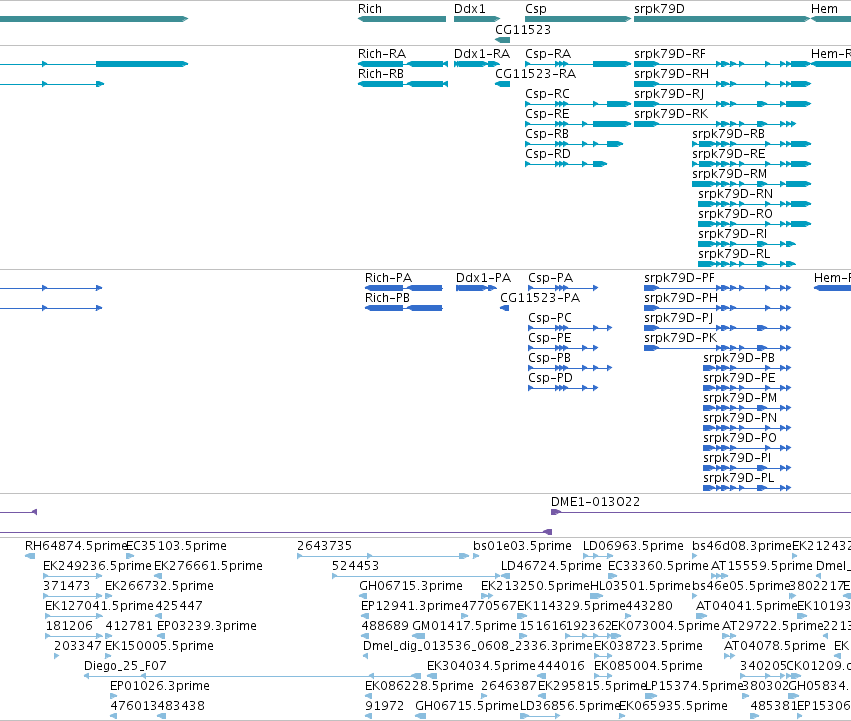851x721 pixels.
Task: Click protein srpk79D-PH
Action: click(681, 298)
